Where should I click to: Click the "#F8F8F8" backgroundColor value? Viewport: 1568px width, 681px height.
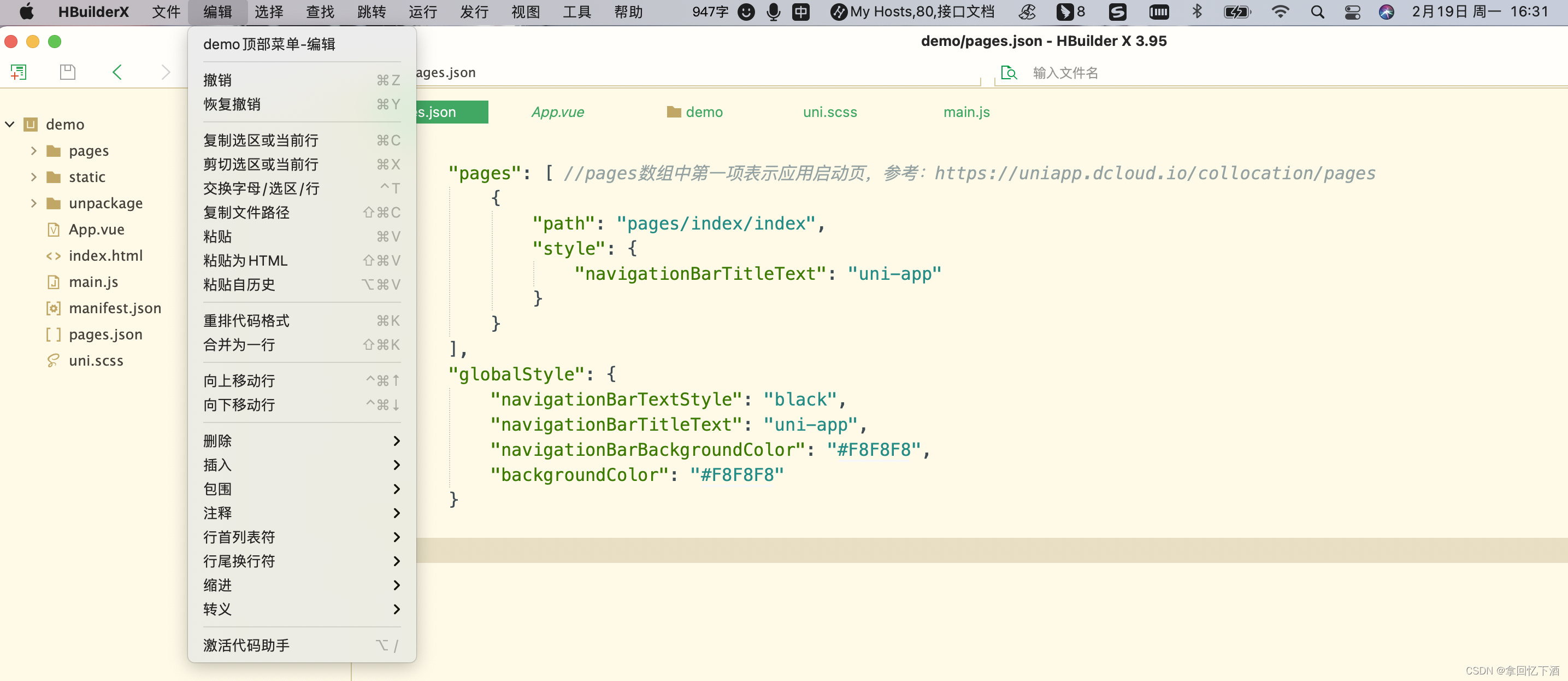[737, 474]
